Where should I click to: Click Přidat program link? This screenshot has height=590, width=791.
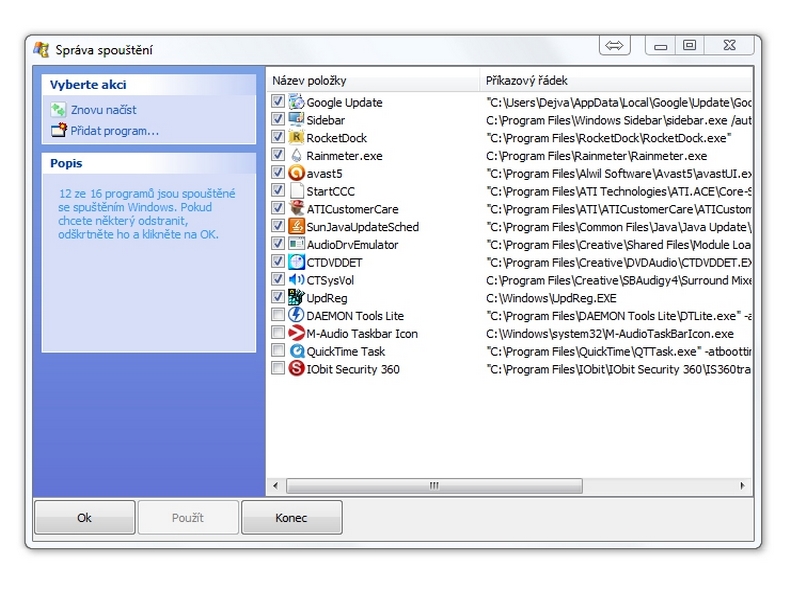pos(114,130)
